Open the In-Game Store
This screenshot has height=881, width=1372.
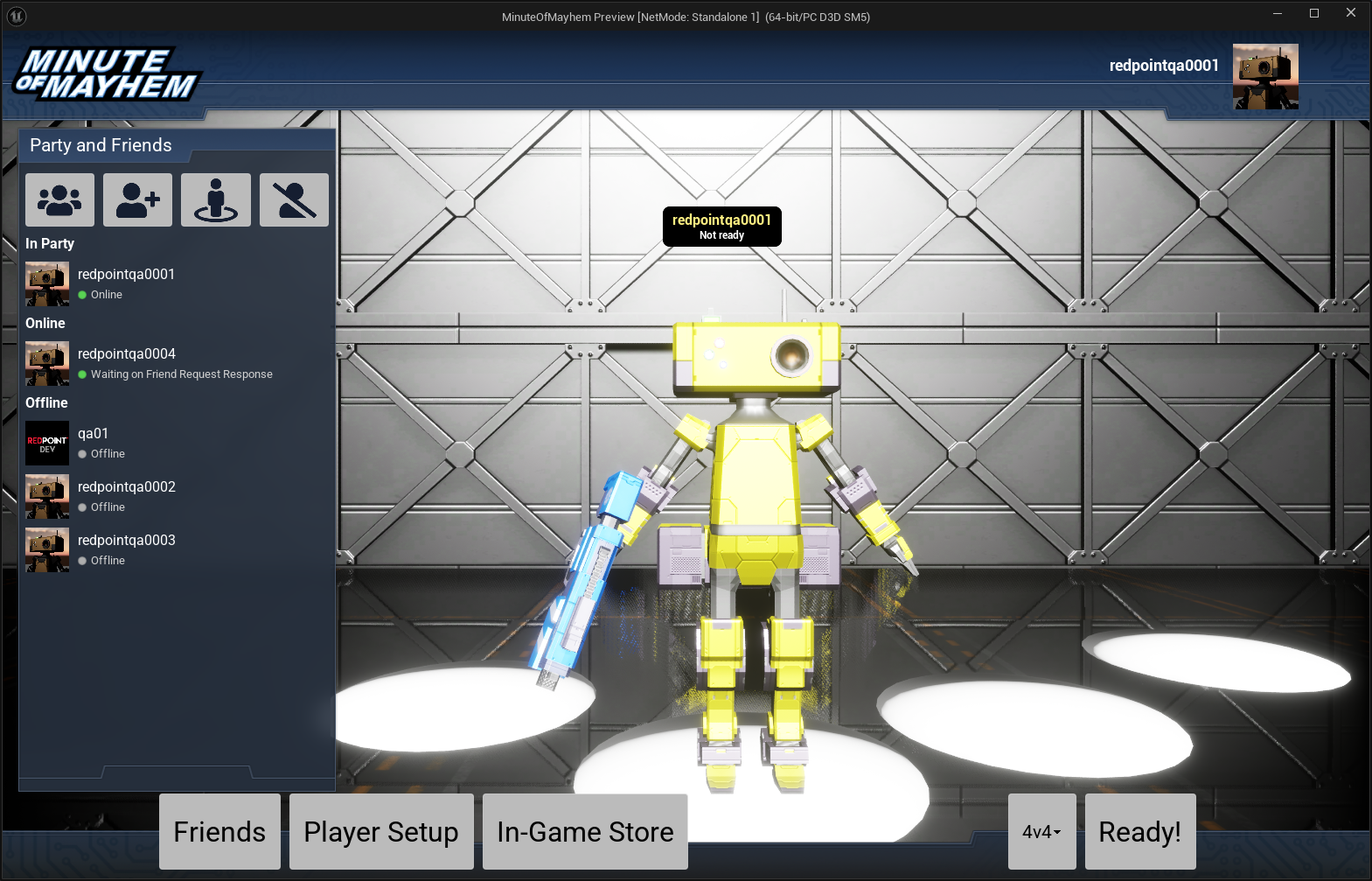click(585, 831)
